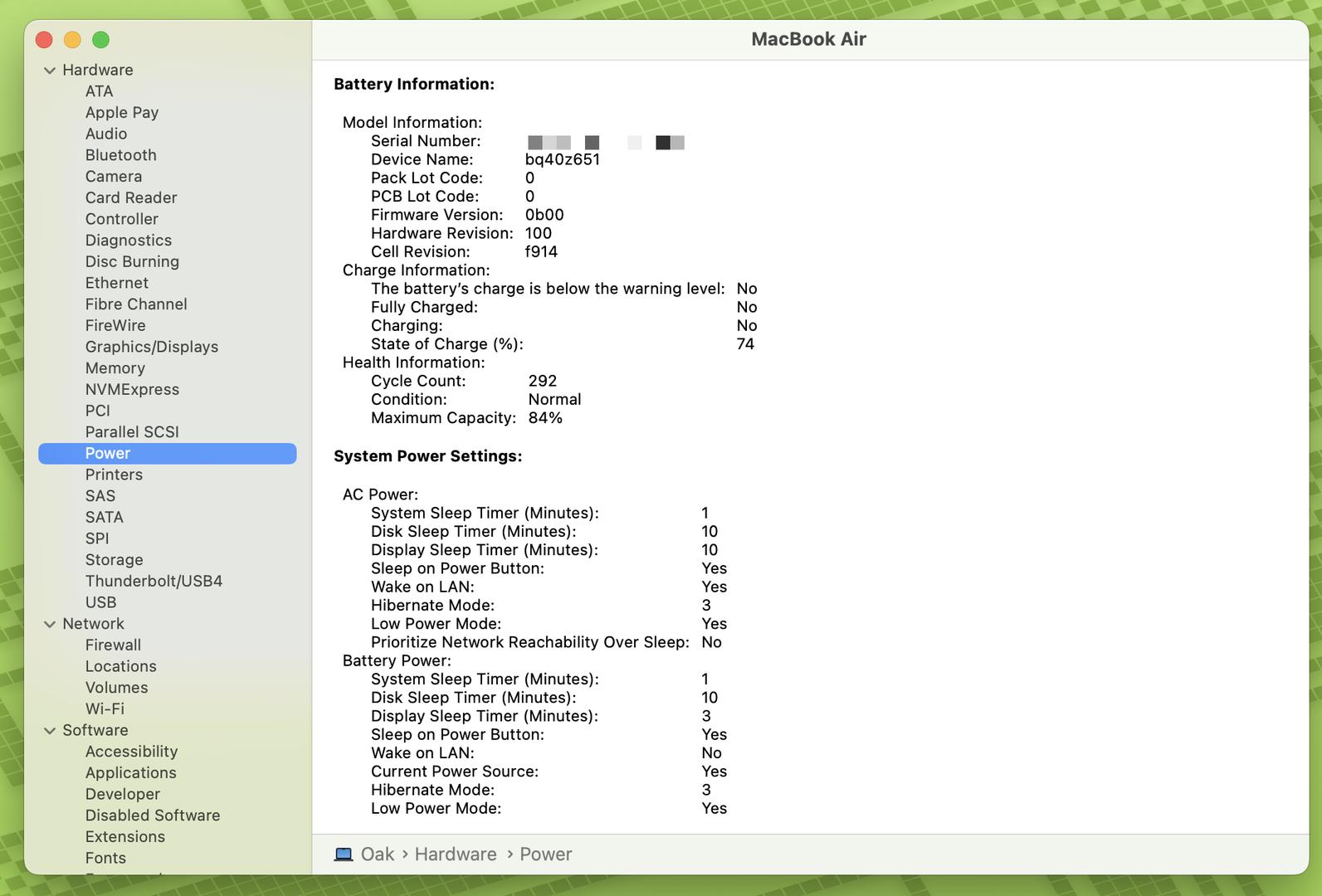1322x896 pixels.
Task: Click device name value bq40z651
Action: 563,159
